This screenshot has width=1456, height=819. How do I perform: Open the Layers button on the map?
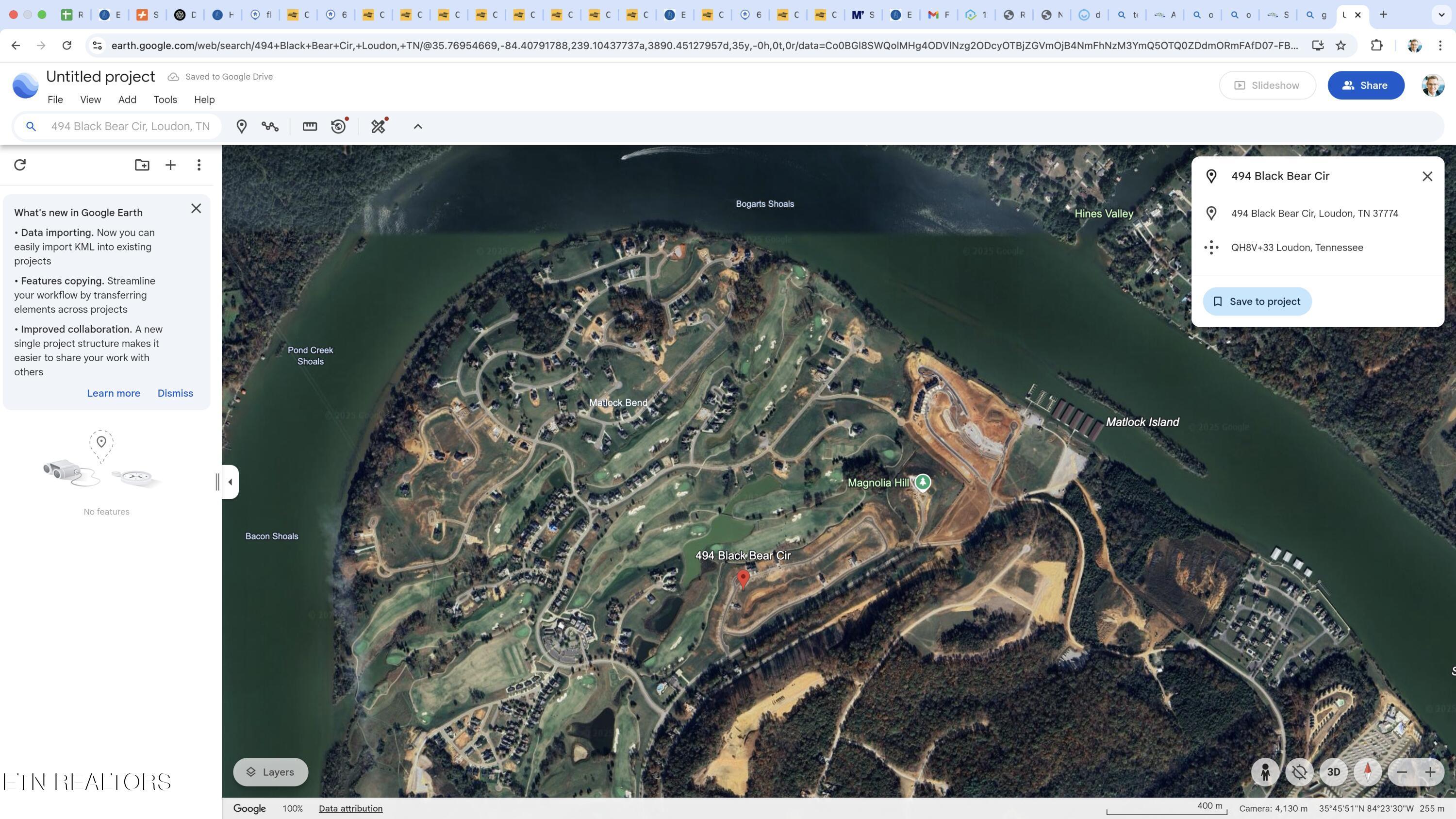[271, 772]
